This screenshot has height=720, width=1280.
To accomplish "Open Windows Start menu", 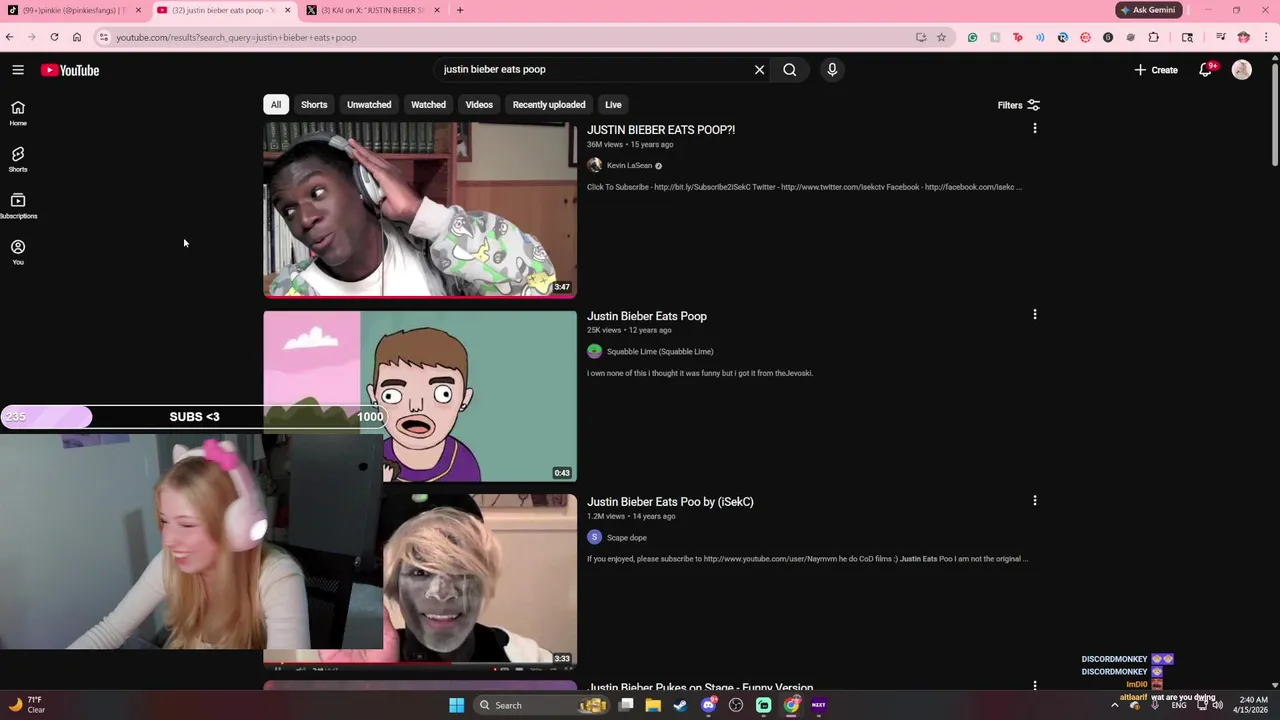I will click(x=456, y=705).
